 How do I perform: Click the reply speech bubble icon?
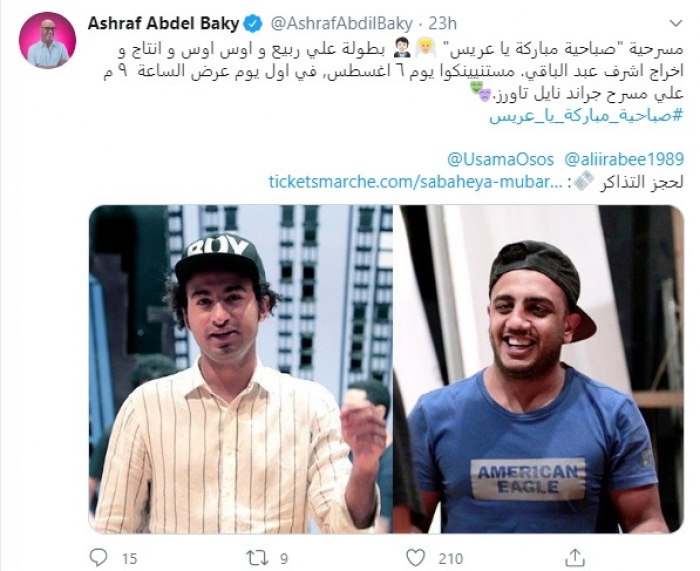click(99, 557)
